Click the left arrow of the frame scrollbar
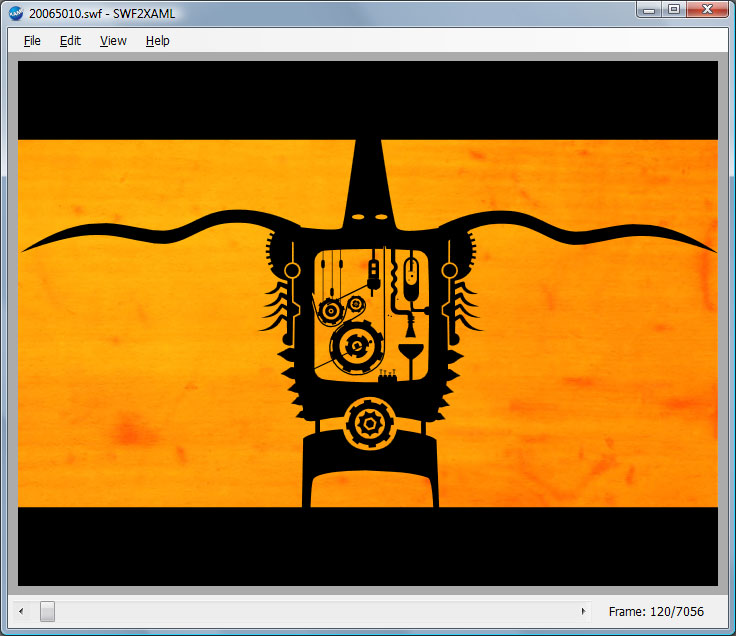This screenshot has width=736, height=636. 21,611
